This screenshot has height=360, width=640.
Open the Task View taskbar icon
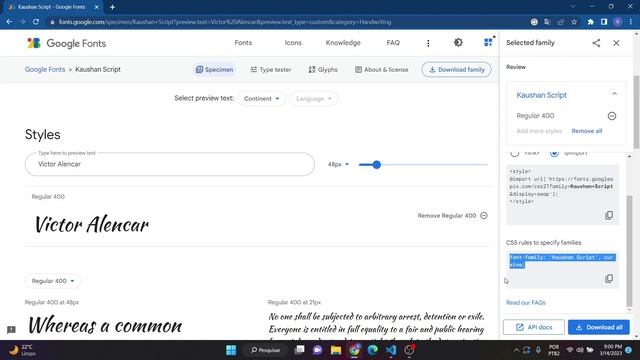coord(300,350)
